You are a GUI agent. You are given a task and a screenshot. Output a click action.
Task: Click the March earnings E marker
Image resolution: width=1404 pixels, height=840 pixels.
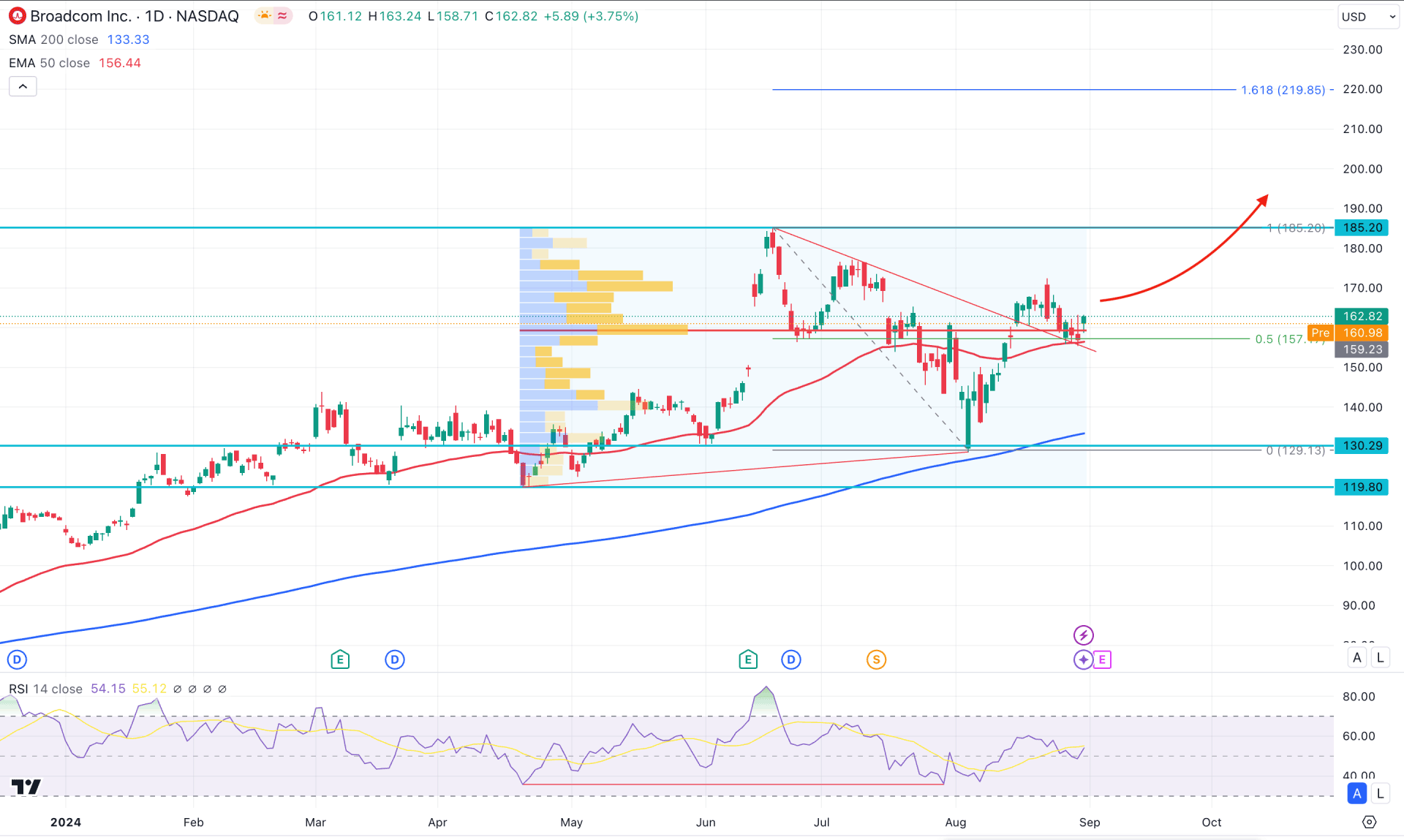click(339, 659)
